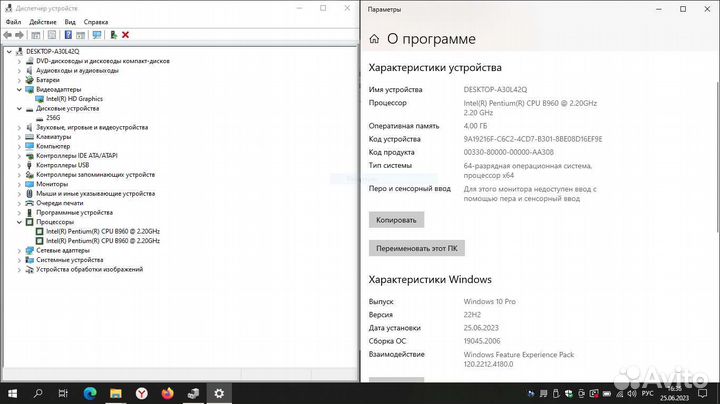Click the network tray icon
This screenshot has height=404, width=720.
click(620, 393)
